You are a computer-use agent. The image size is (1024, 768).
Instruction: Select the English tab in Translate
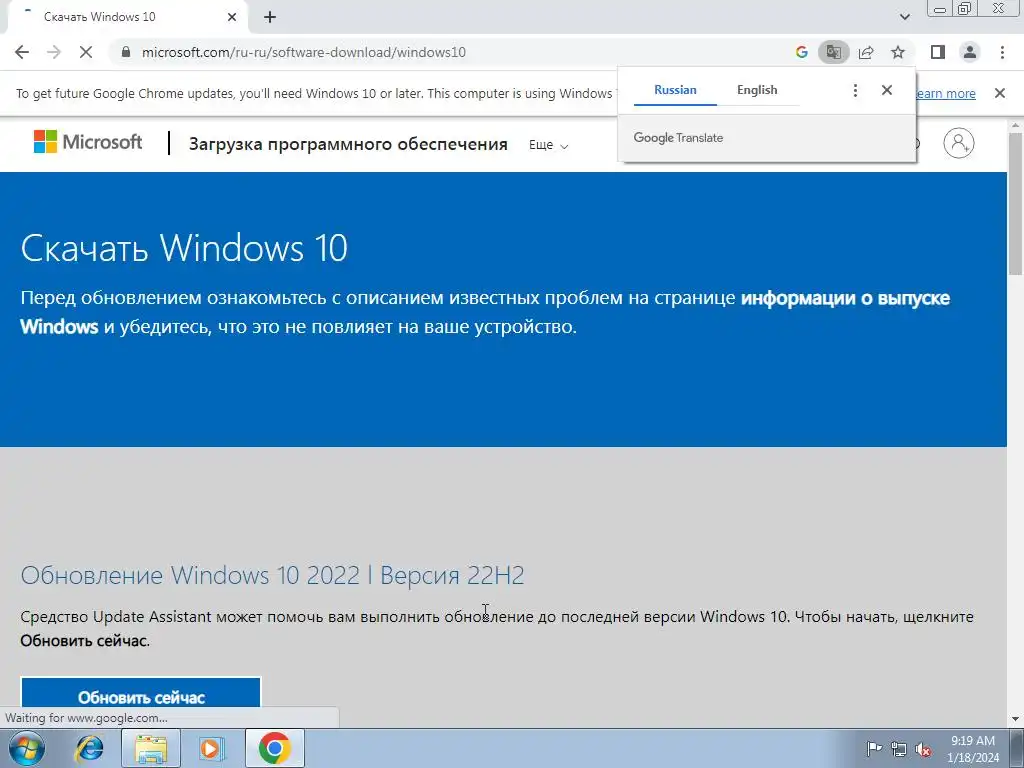757,90
